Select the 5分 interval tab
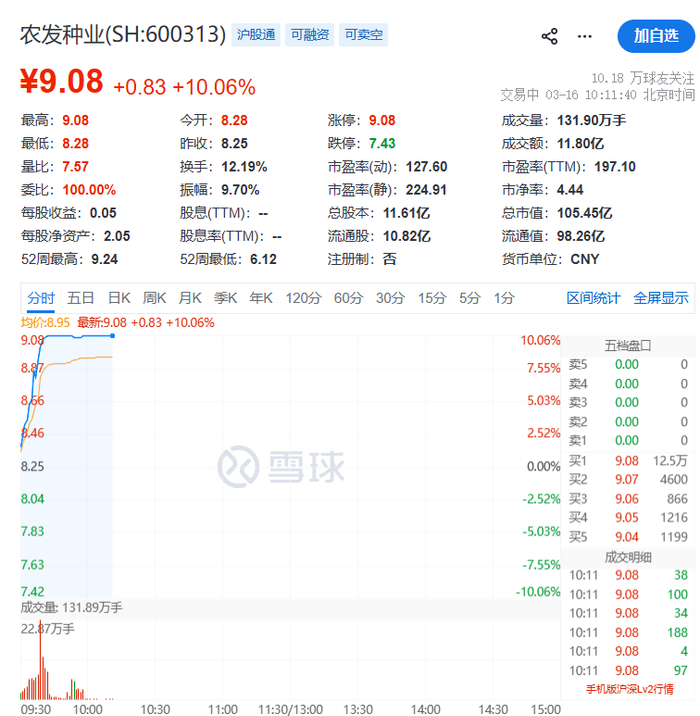Viewport: 700px width, 716px height. (x=470, y=298)
